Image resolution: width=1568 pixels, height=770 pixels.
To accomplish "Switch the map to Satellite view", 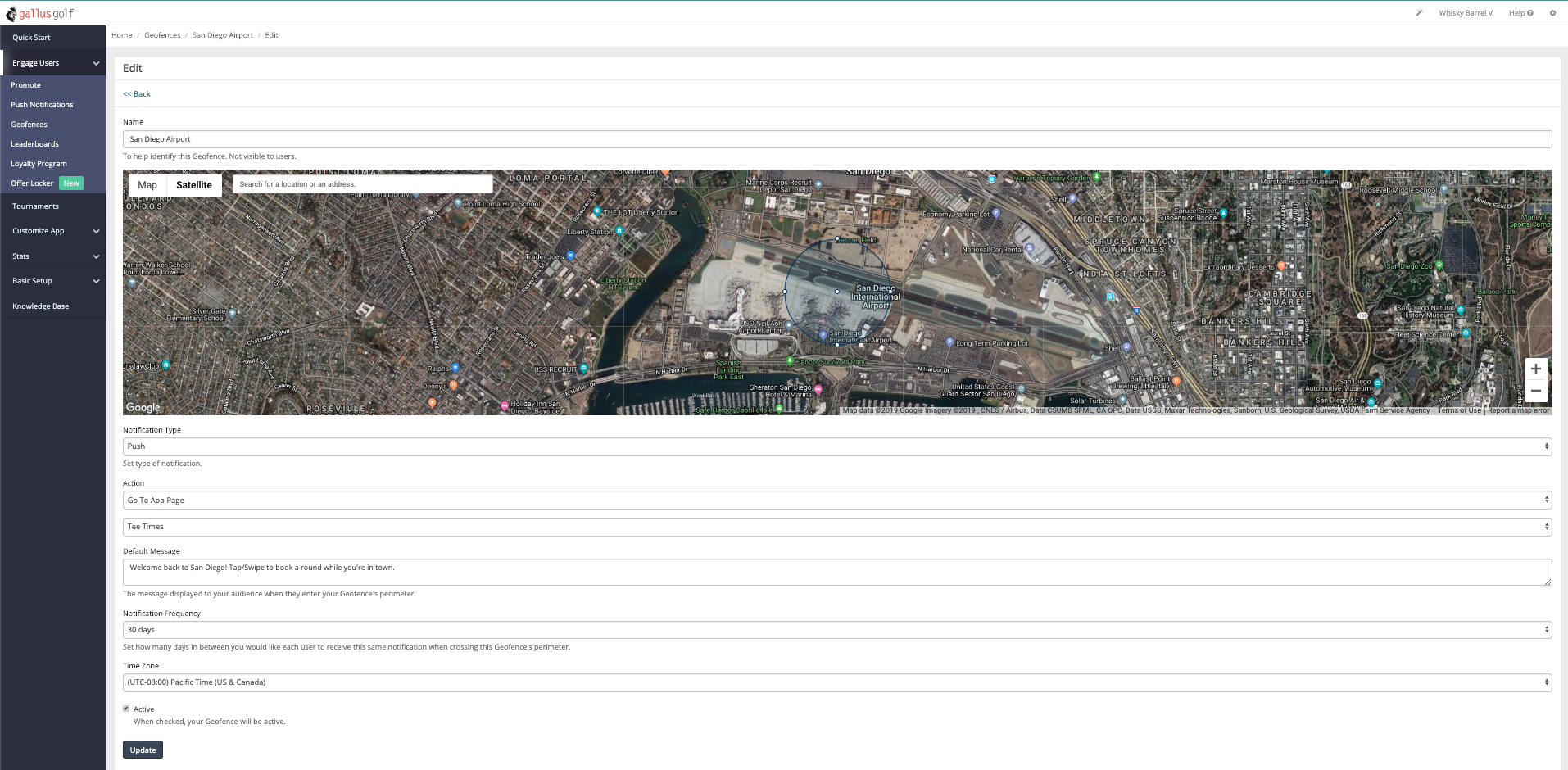I will [x=194, y=185].
